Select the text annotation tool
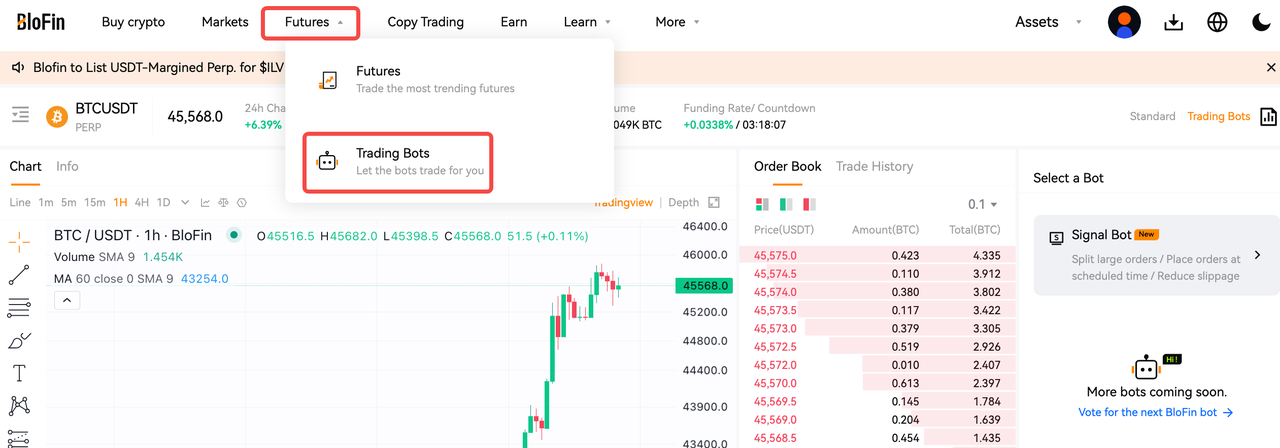Image resolution: width=1280 pixels, height=448 pixels. point(19,374)
